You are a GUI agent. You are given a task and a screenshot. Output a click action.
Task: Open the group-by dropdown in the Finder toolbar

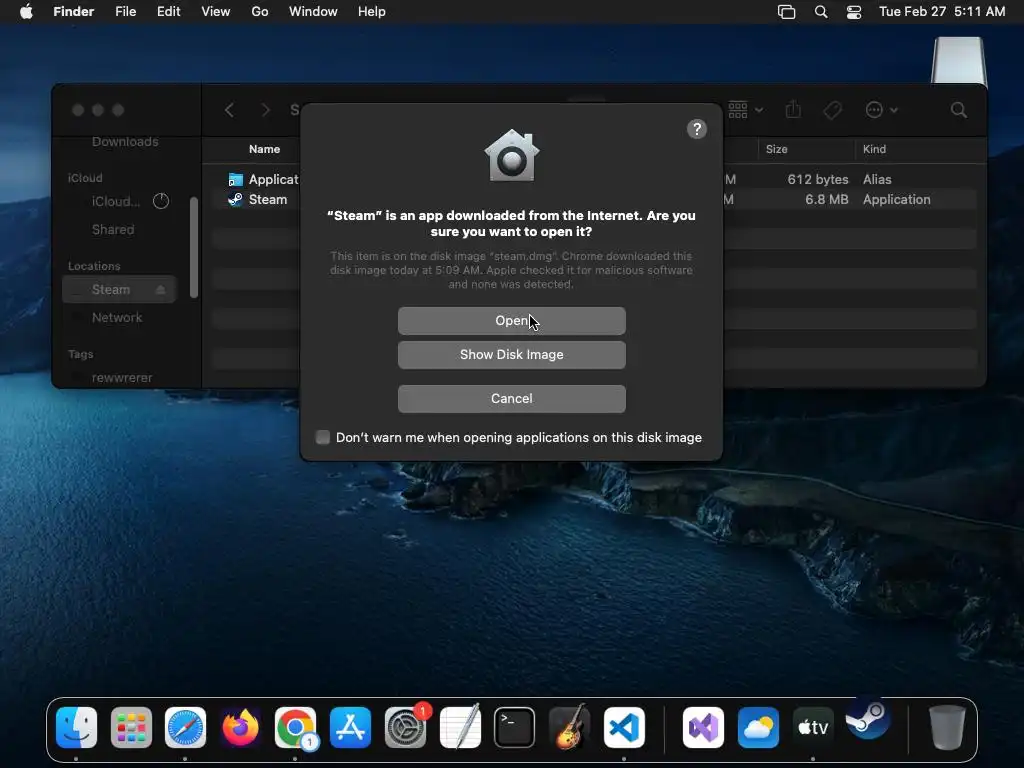pyautogui.click(x=745, y=110)
